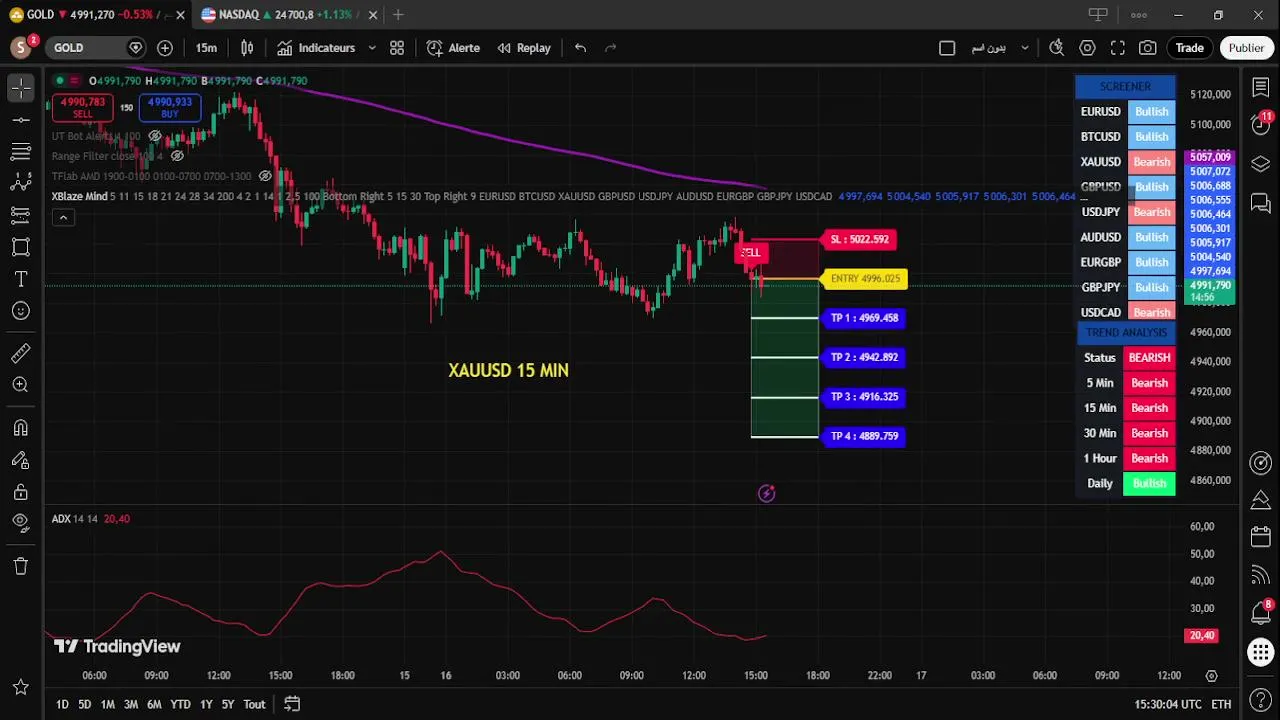Toggle magnet mode for drawings
This screenshot has height=720, width=1280.
(20, 428)
